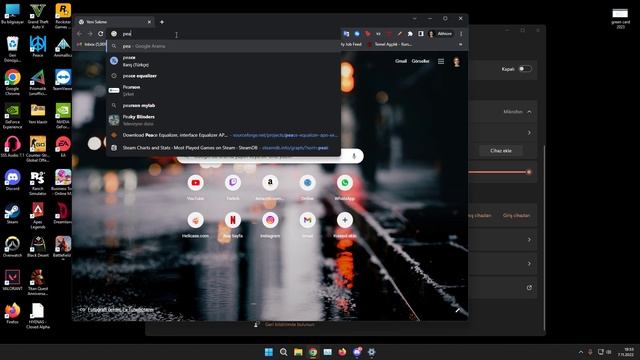Image resolution: width=640 pixels, height=360 pixels.
Task: Open the Chrome three-dot menu
Action: pos(461,34)
